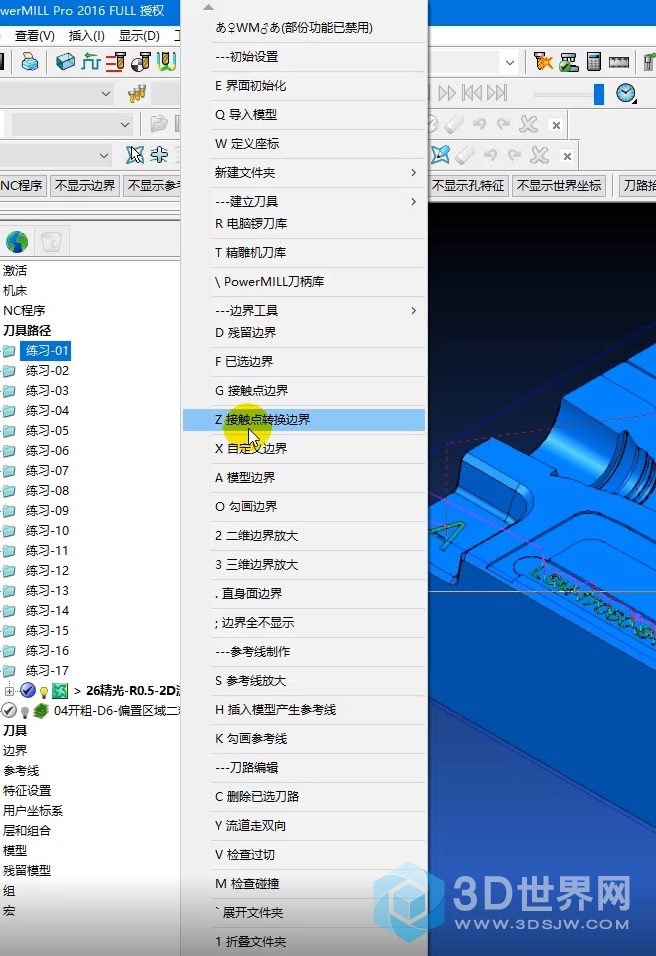The width and height of the screenshot is (656, 956).
Task: Select 练习-09 folder in tree
Action: pos(47,510)
